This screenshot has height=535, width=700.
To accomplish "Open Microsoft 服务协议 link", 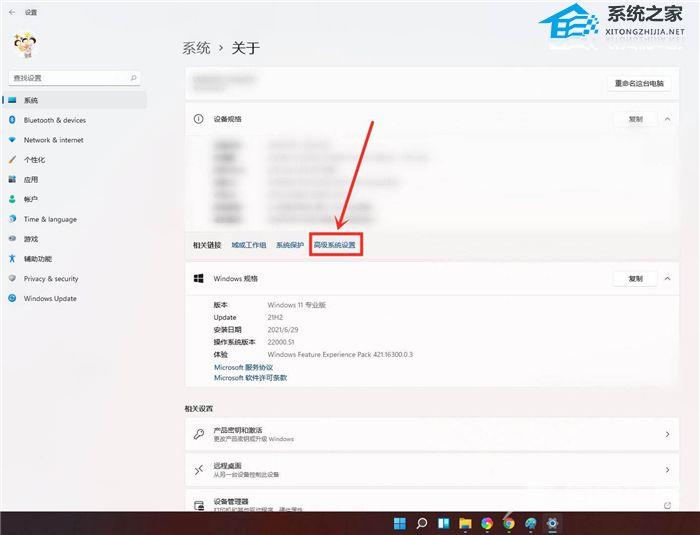I will 243,367.
